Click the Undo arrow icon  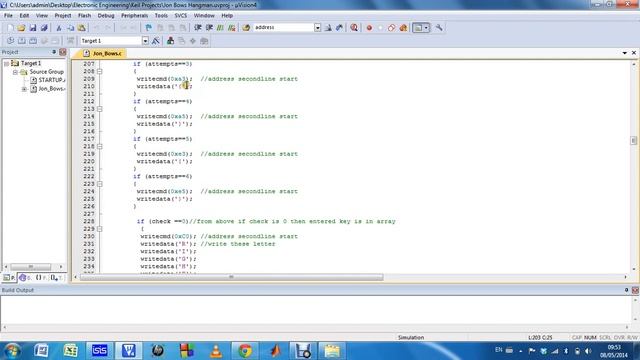click(x=97, y=28)
